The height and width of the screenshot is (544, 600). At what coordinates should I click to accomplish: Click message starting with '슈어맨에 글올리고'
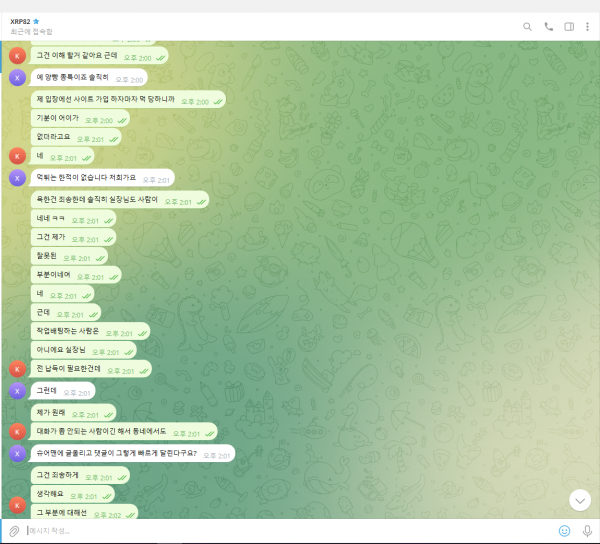point(116,453)
